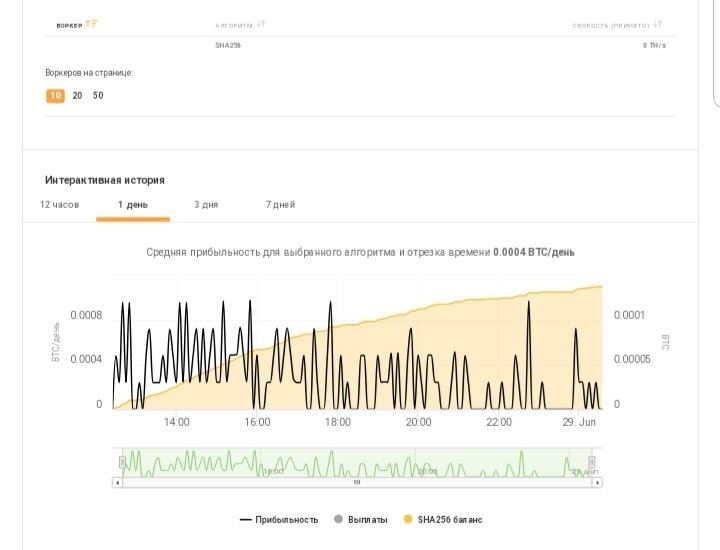
Task: Click the Алгоритм column sort arrows
Action: point(261,23)
